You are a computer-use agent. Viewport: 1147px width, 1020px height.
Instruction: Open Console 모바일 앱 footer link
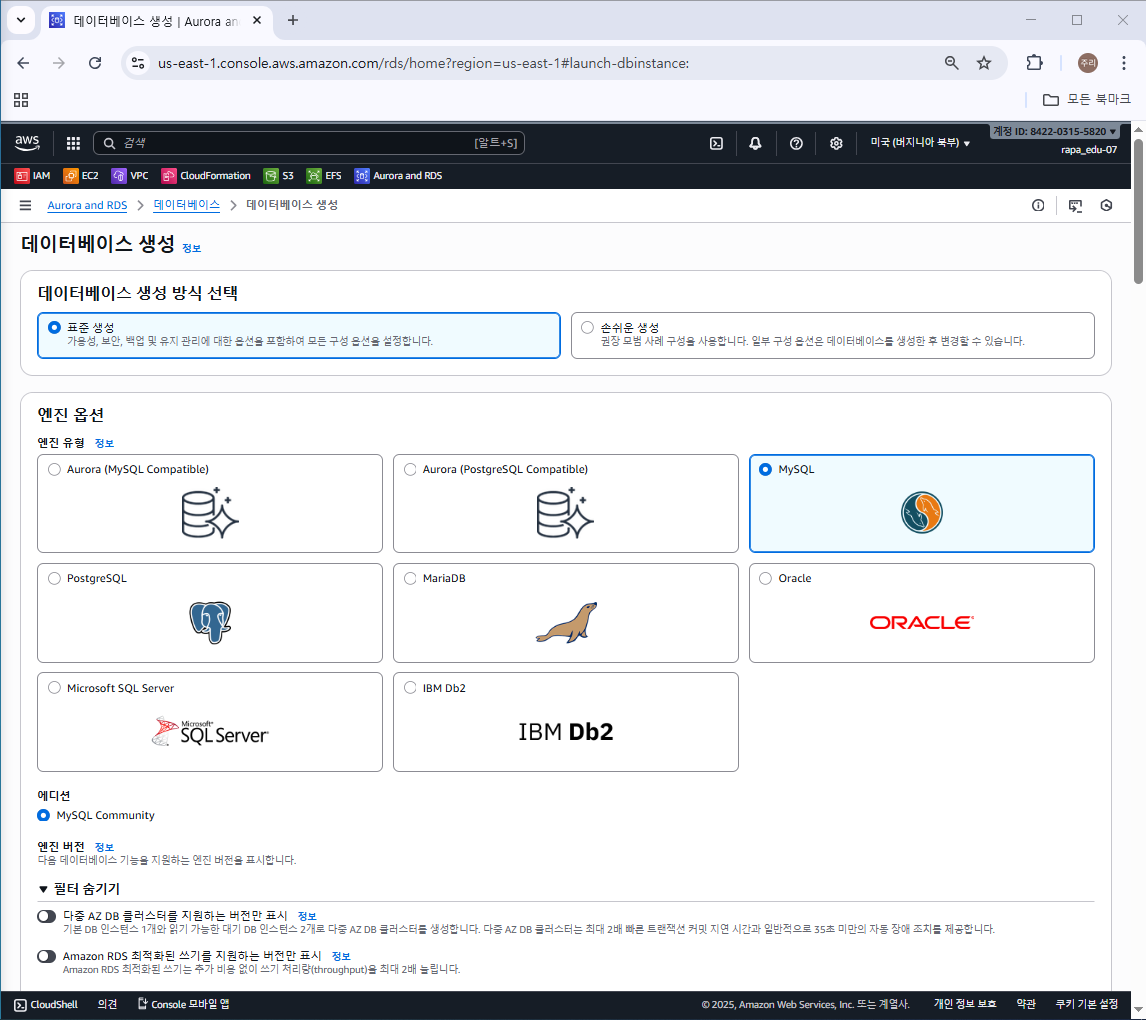pyautogui.click(x=184, y=1005)
